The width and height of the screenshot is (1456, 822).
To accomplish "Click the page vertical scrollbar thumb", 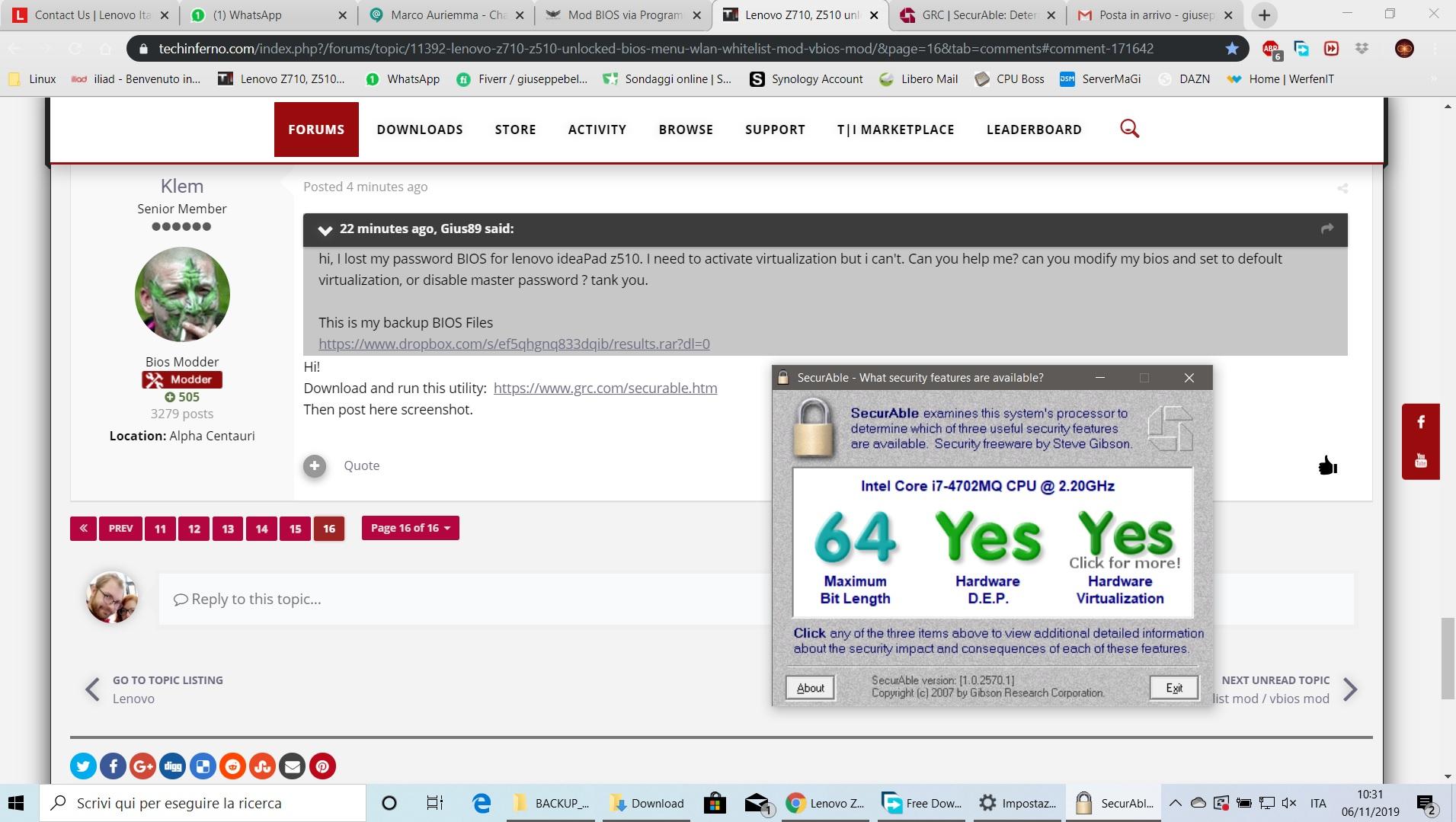I will coord(1448,659).
